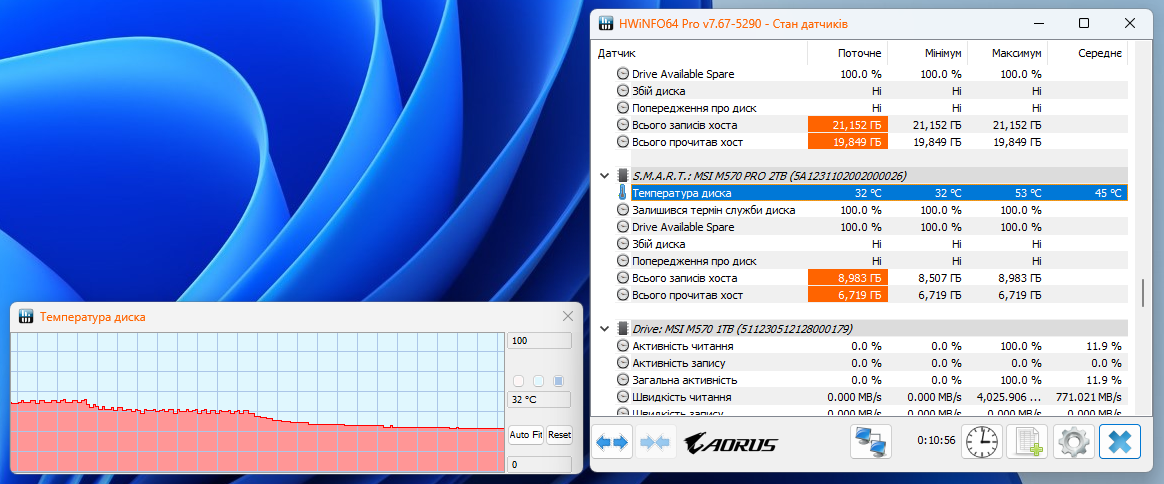This screenshot has width=1164, height=484.
Task: Minimize the HWiNFO64 sensors window
Action: [x=1037, y=24]
